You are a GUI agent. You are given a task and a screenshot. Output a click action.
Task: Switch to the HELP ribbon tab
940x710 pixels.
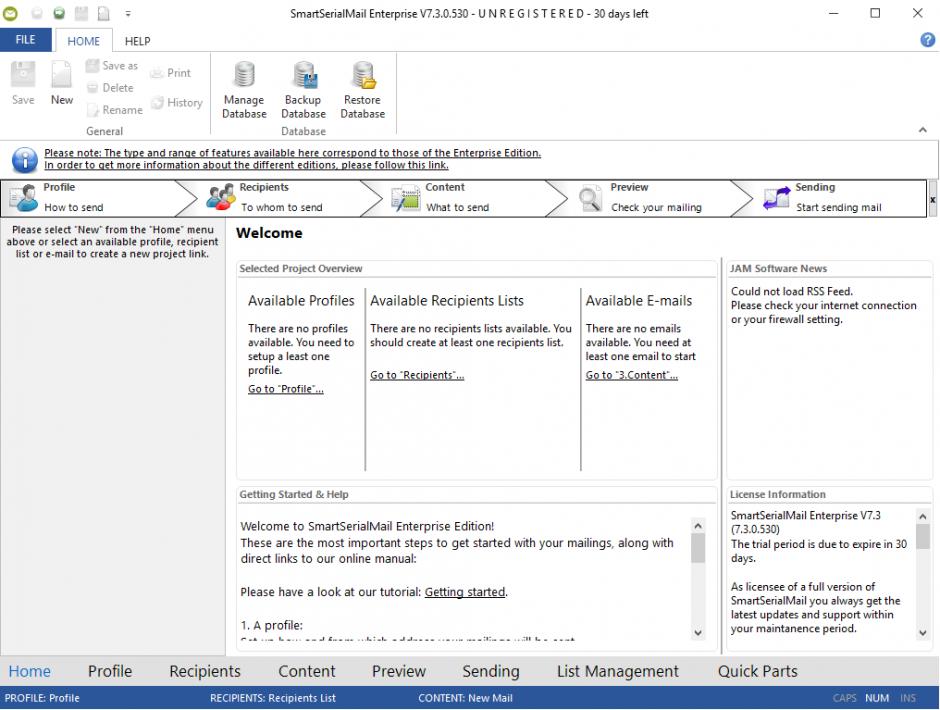pyautogui.click(x=137, y=41)
